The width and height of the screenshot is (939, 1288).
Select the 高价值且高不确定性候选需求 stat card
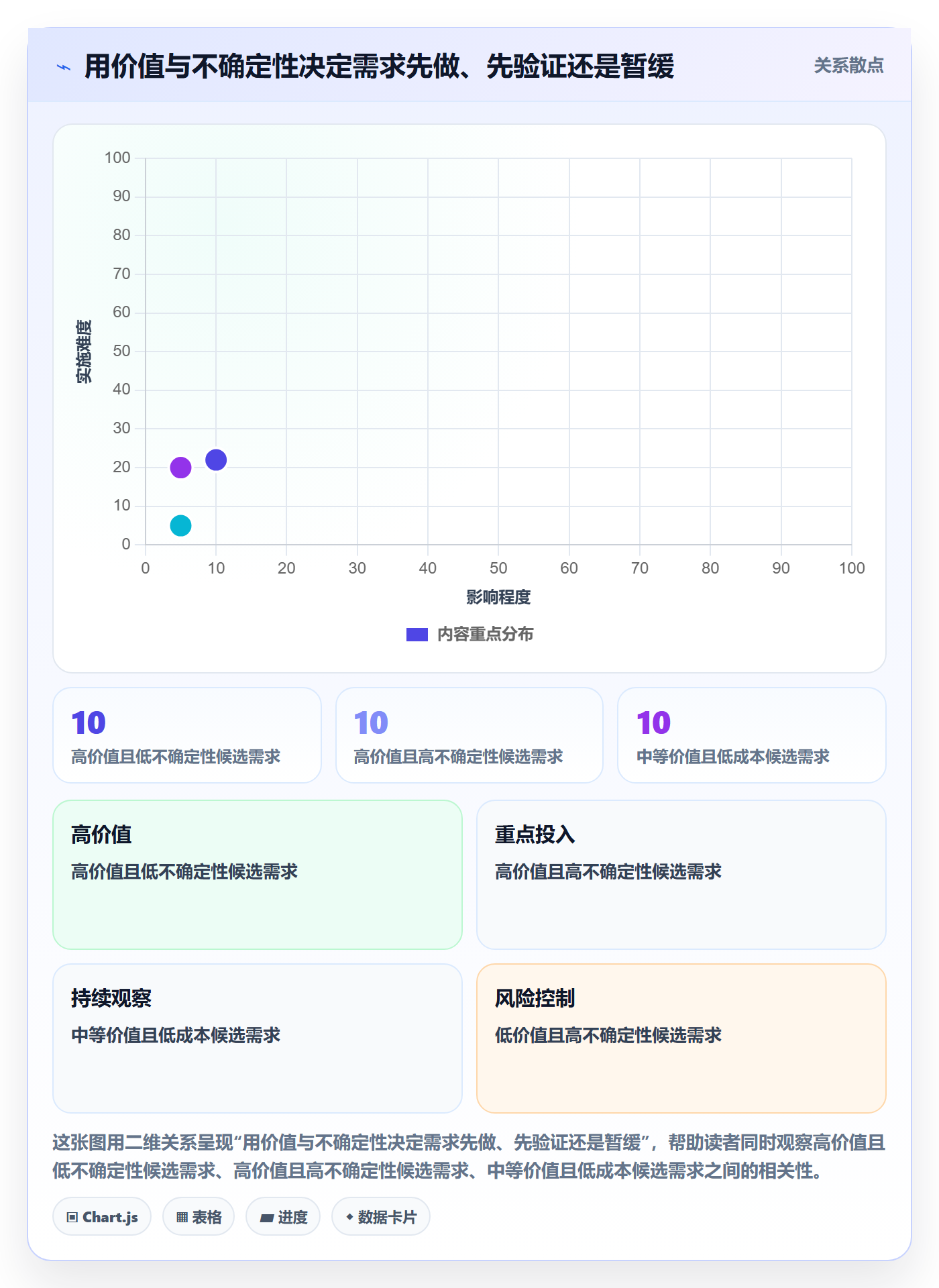pyautogui.click(x=469, y=735)
